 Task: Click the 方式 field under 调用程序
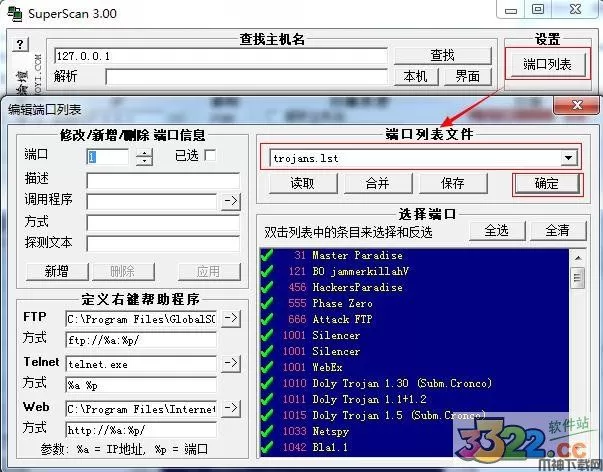click(x=163, y=223)
